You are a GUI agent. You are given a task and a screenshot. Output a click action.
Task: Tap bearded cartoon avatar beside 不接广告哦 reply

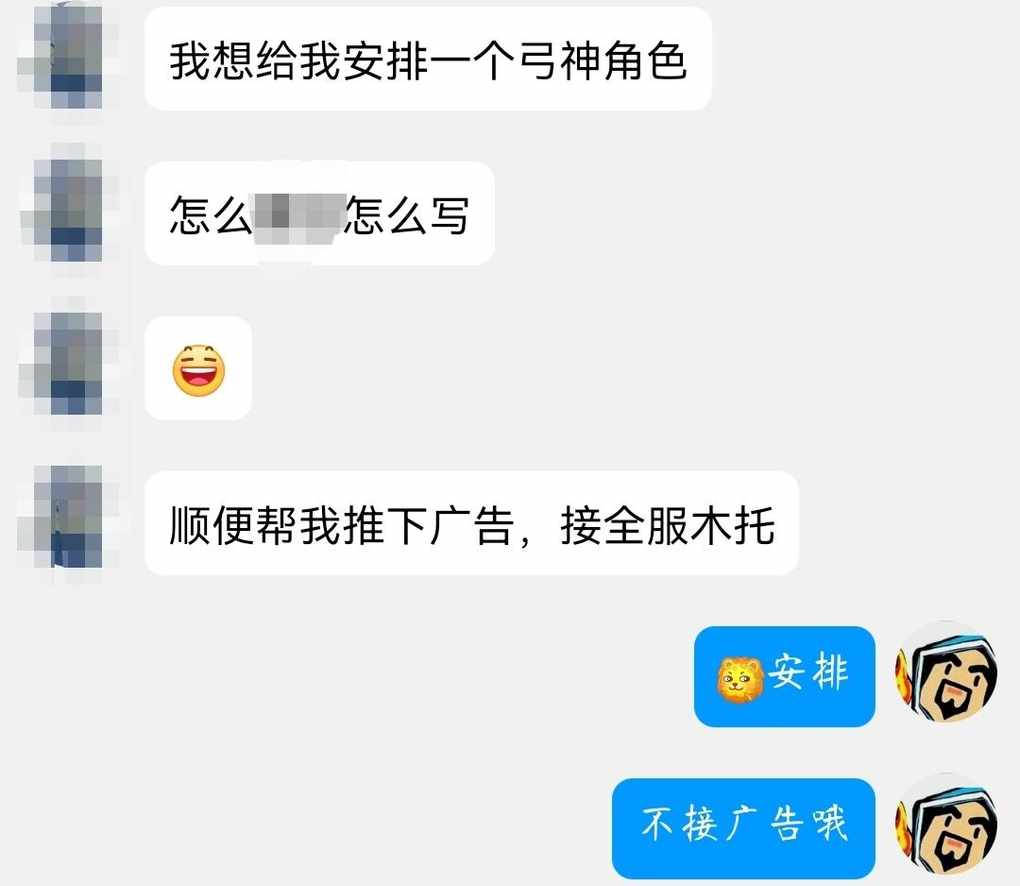coord(946,826)
